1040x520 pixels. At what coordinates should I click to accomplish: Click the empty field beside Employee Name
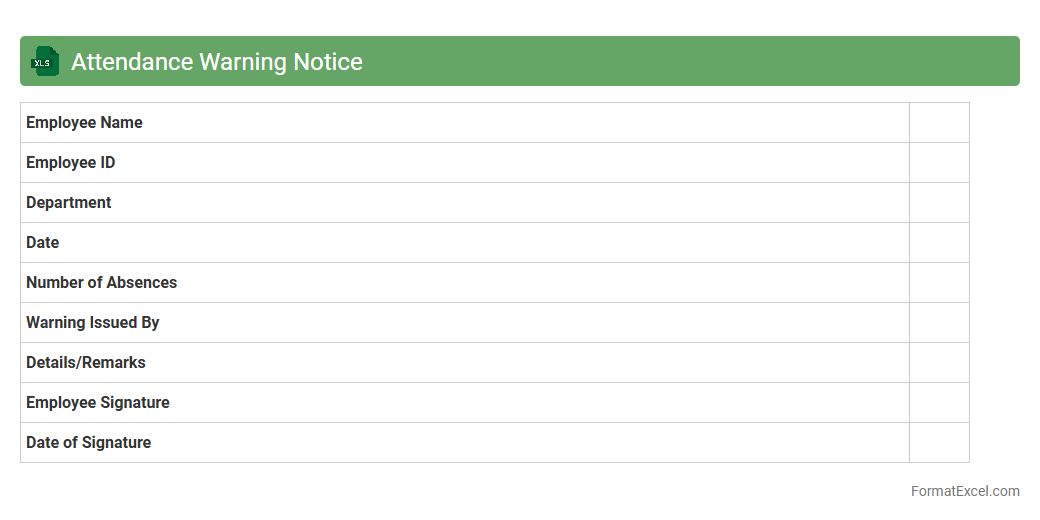pyautogui.click(x=939, y=123)
